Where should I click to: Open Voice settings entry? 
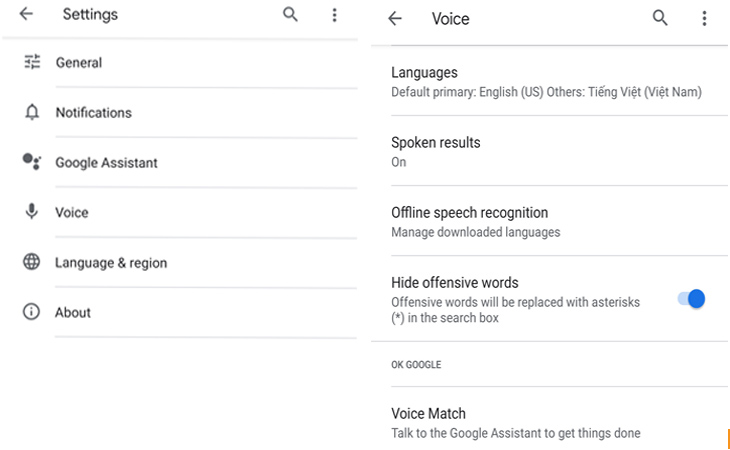click(179, 213)
